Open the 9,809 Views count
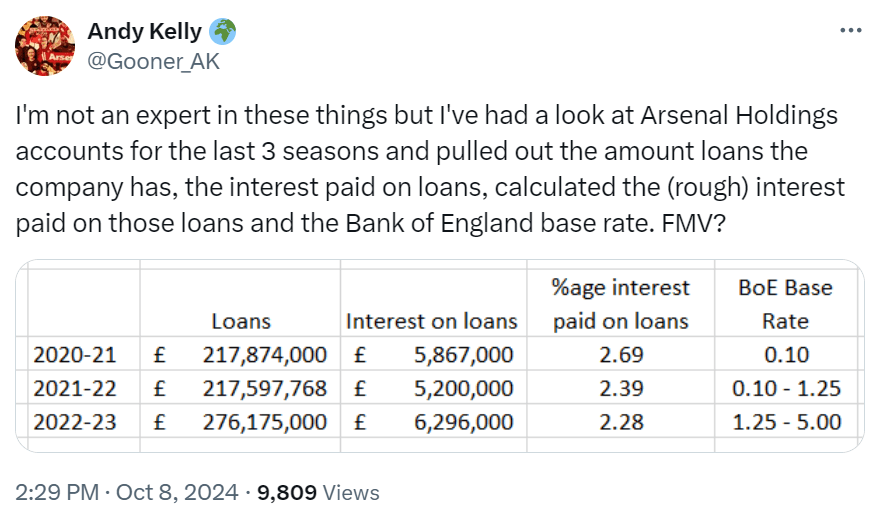This screenshot has width=873, height=525. (318, 492)
